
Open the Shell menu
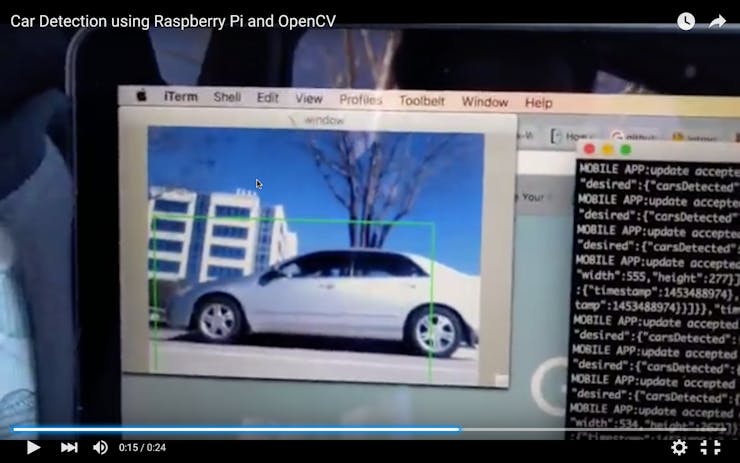(x=227, y=97)
